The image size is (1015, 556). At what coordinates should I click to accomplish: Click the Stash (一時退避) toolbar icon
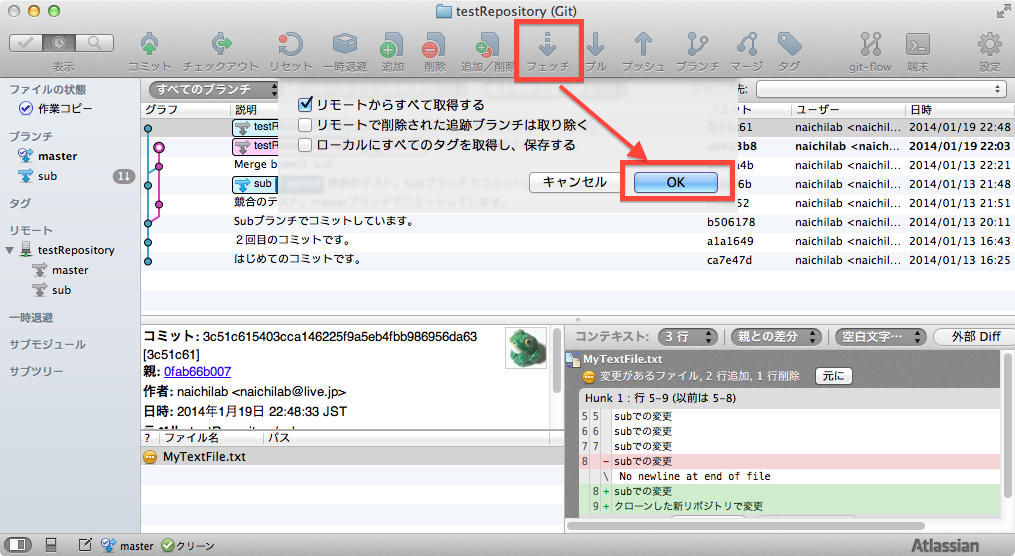pos(345,45)
